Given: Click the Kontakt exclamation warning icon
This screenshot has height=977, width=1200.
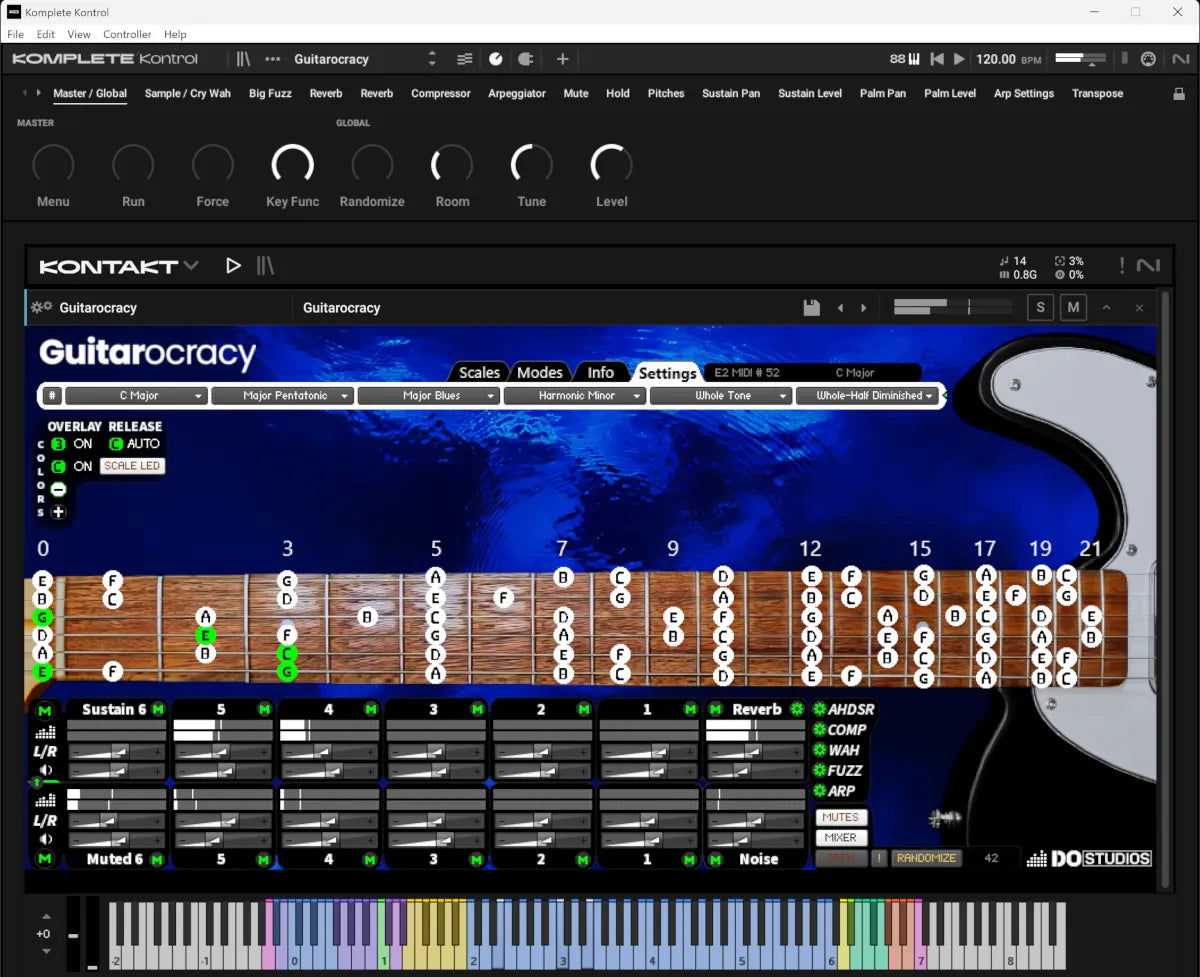Looking at the screenshot, I should pos(1121,266).
